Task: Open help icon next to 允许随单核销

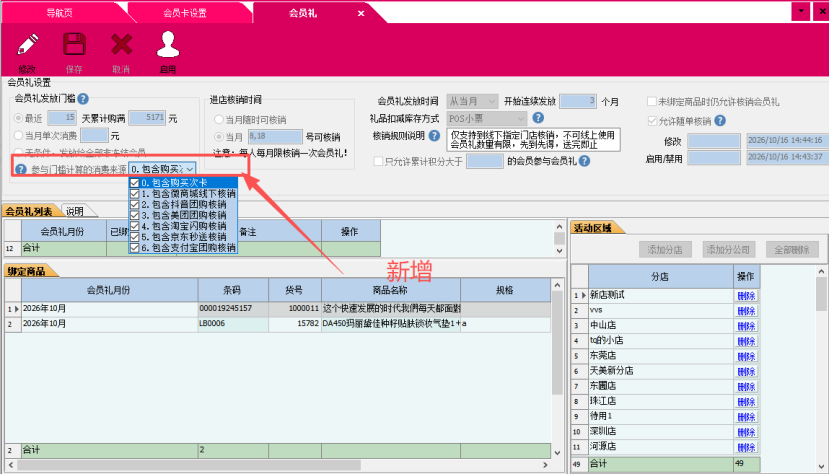Action: pos(720,121)
